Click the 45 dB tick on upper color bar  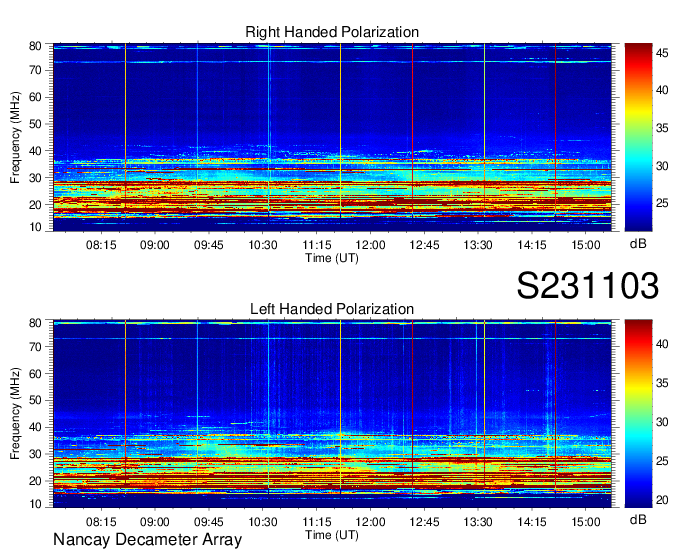pyautogui.click(x=661, y=53)
